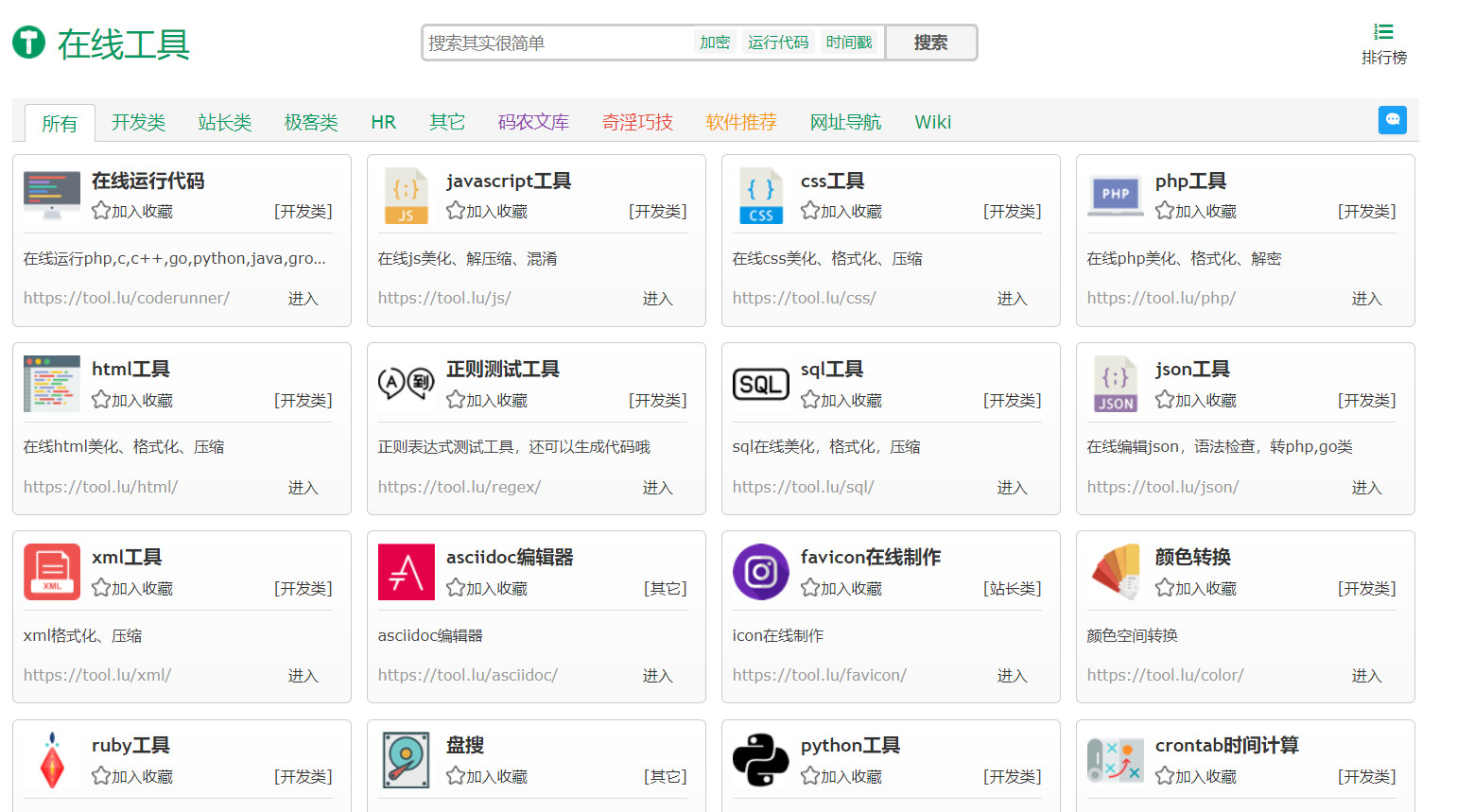Open the Wiki tab
This screenshot has width=1457, height=812.
(932, 122)
